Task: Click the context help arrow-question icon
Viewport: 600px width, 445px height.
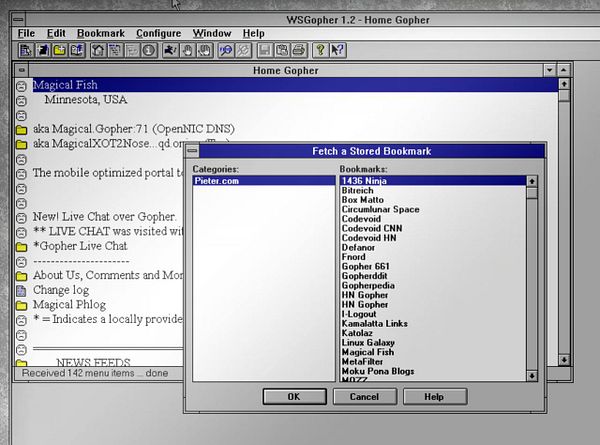Action: tap(338, 50)
